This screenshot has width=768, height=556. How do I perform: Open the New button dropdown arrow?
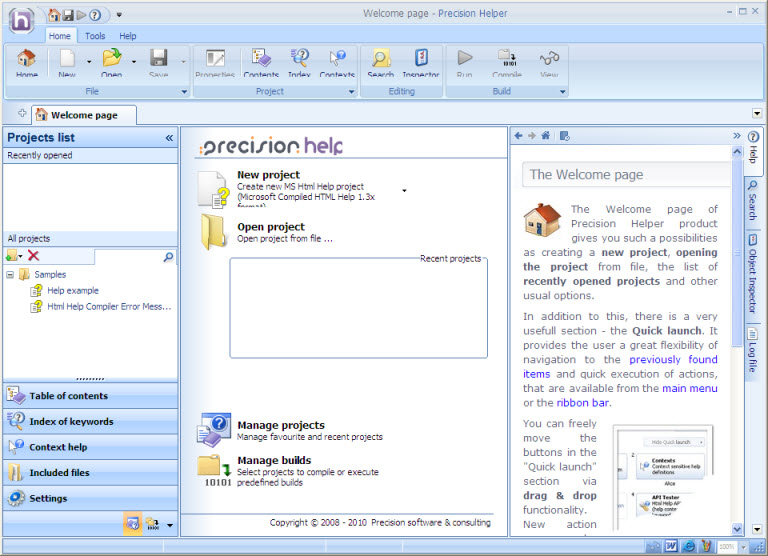click(89, 62)
